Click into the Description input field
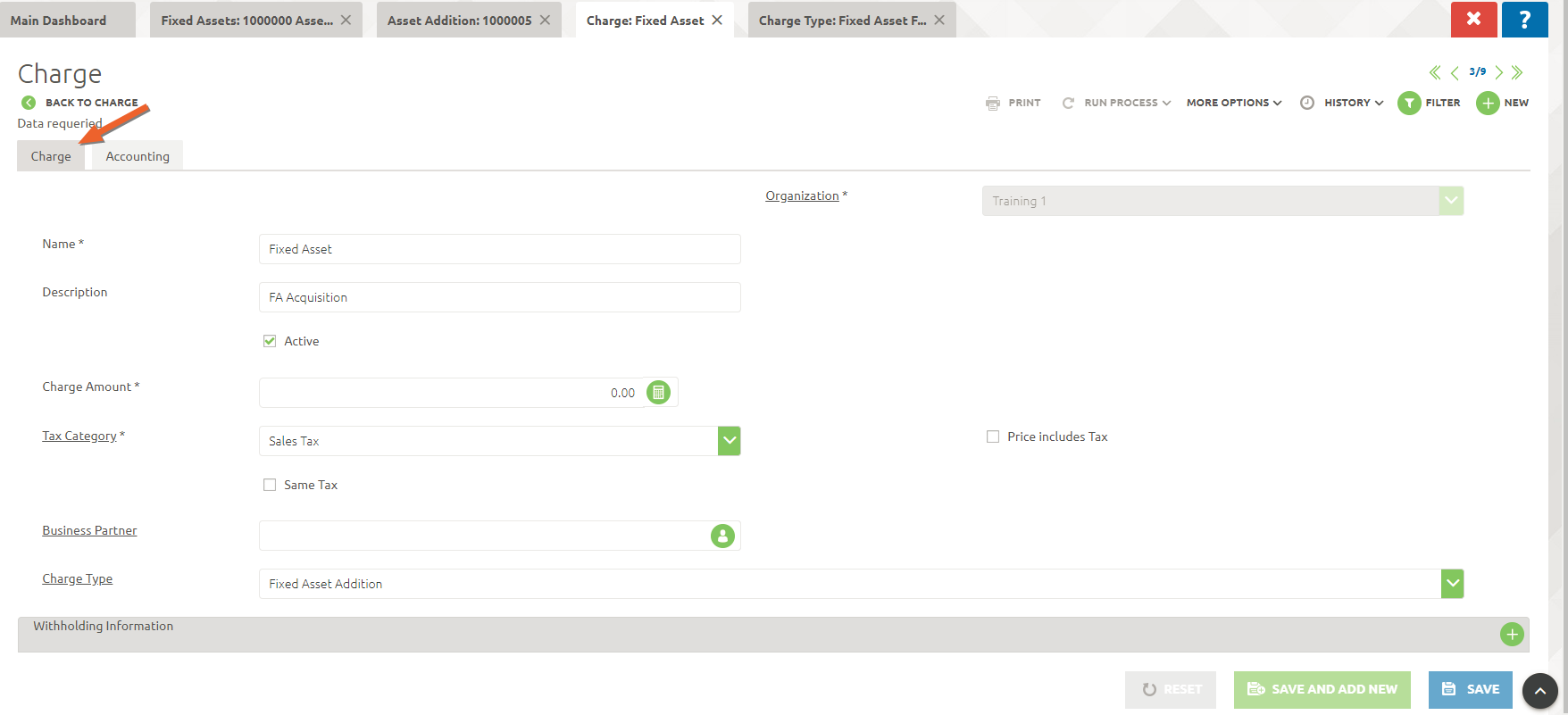The image size is (1568, 715). [499, 297]
